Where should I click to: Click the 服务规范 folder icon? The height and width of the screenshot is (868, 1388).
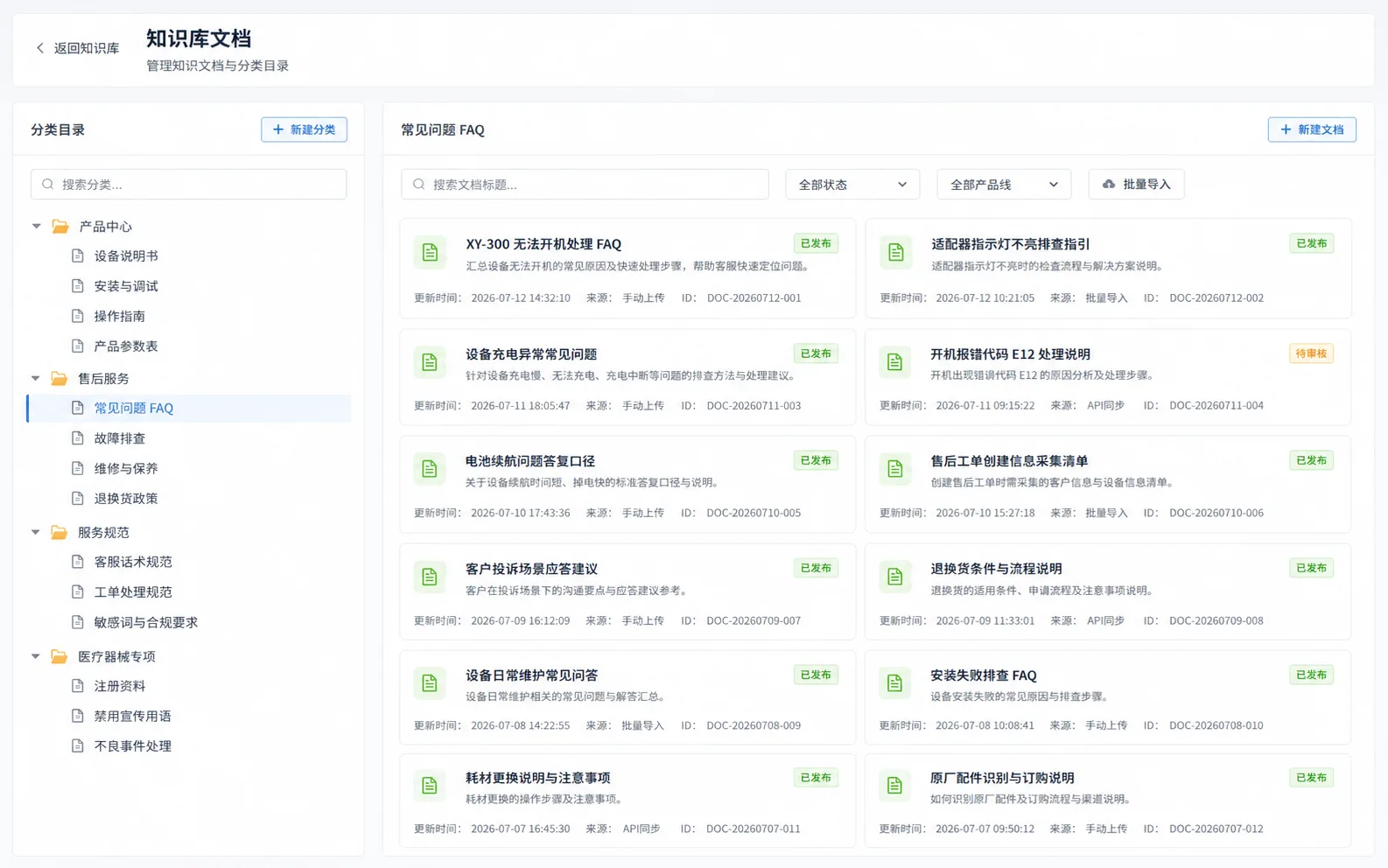pos(60,532)
